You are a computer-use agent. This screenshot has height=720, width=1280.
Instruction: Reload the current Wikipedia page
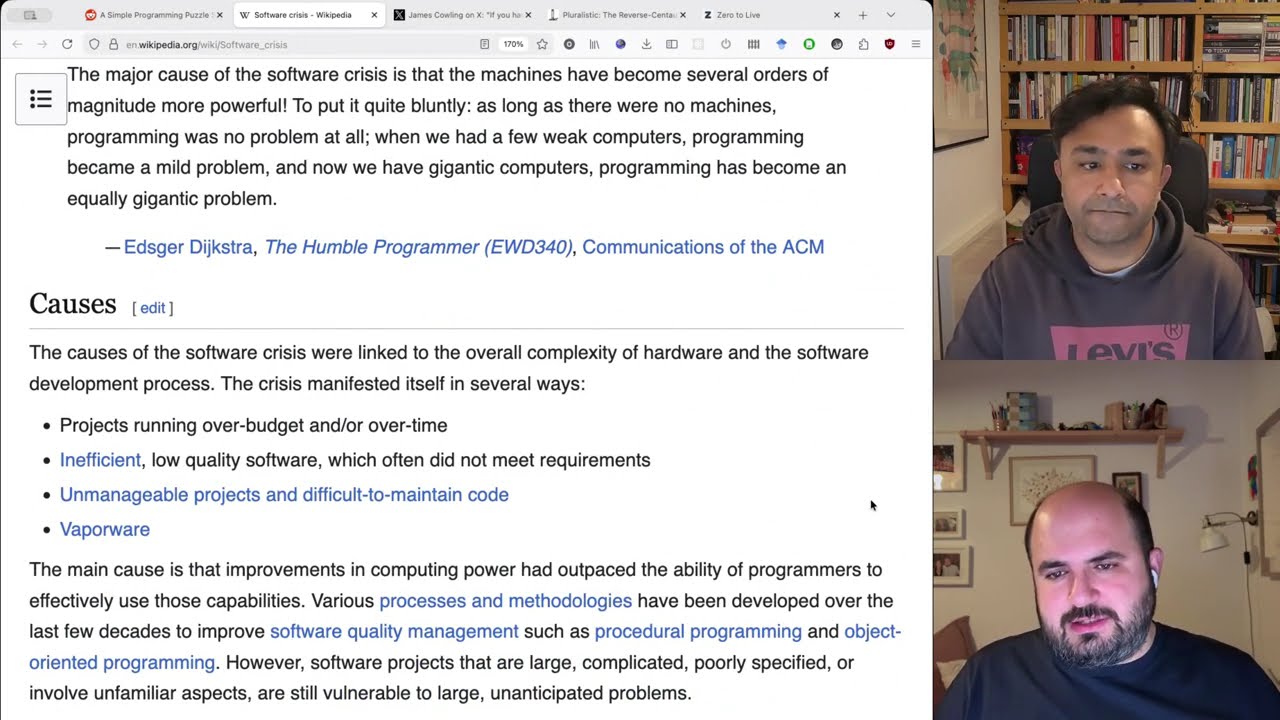pos(67,44)
